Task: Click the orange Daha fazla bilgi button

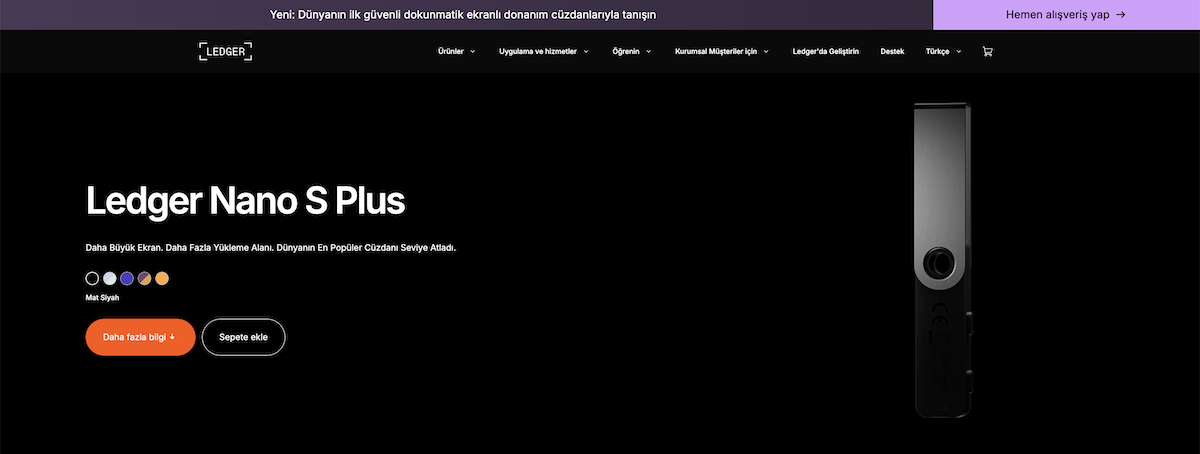Action: coord(140,337)
